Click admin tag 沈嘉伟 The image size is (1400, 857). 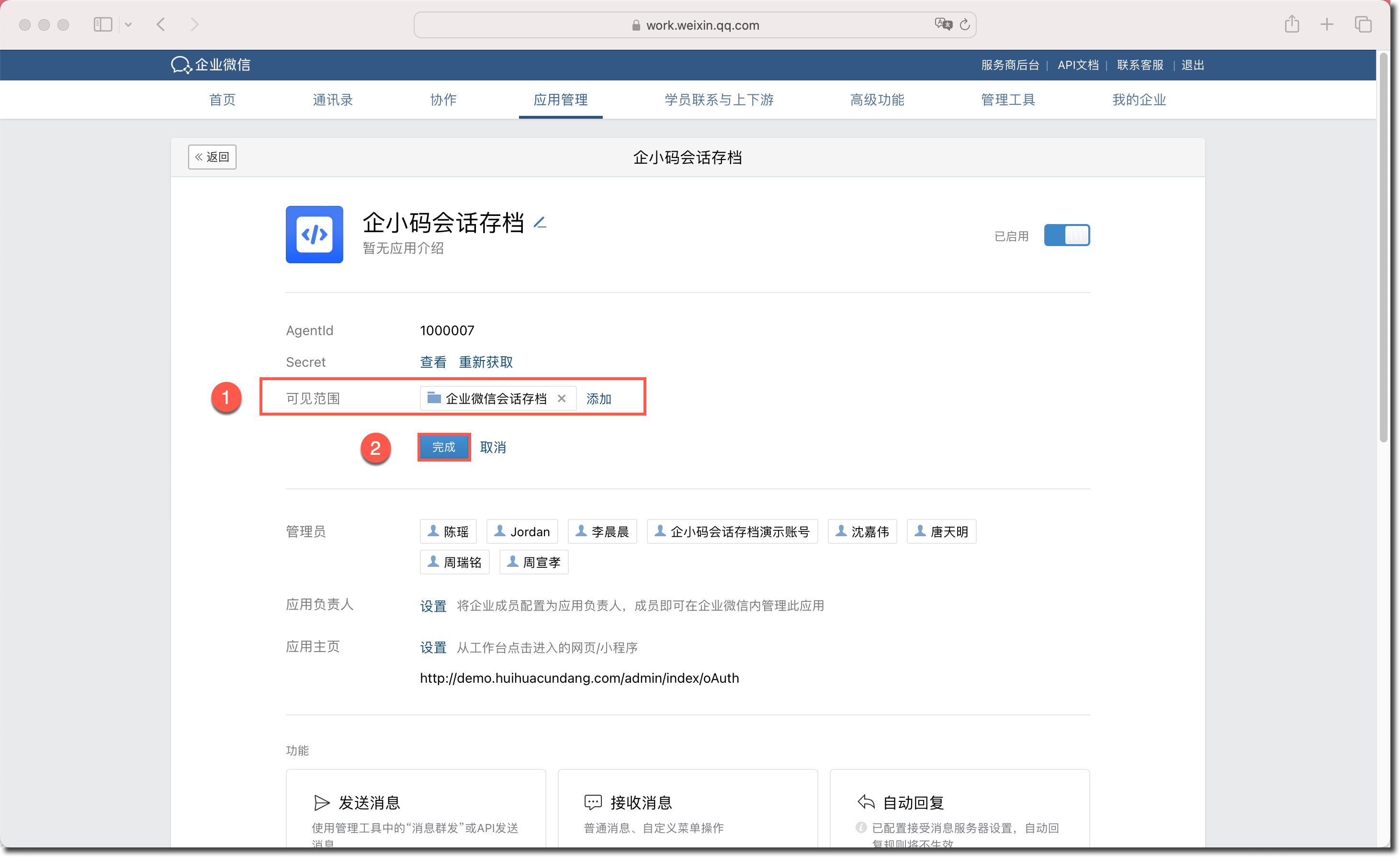coord(862,531)
